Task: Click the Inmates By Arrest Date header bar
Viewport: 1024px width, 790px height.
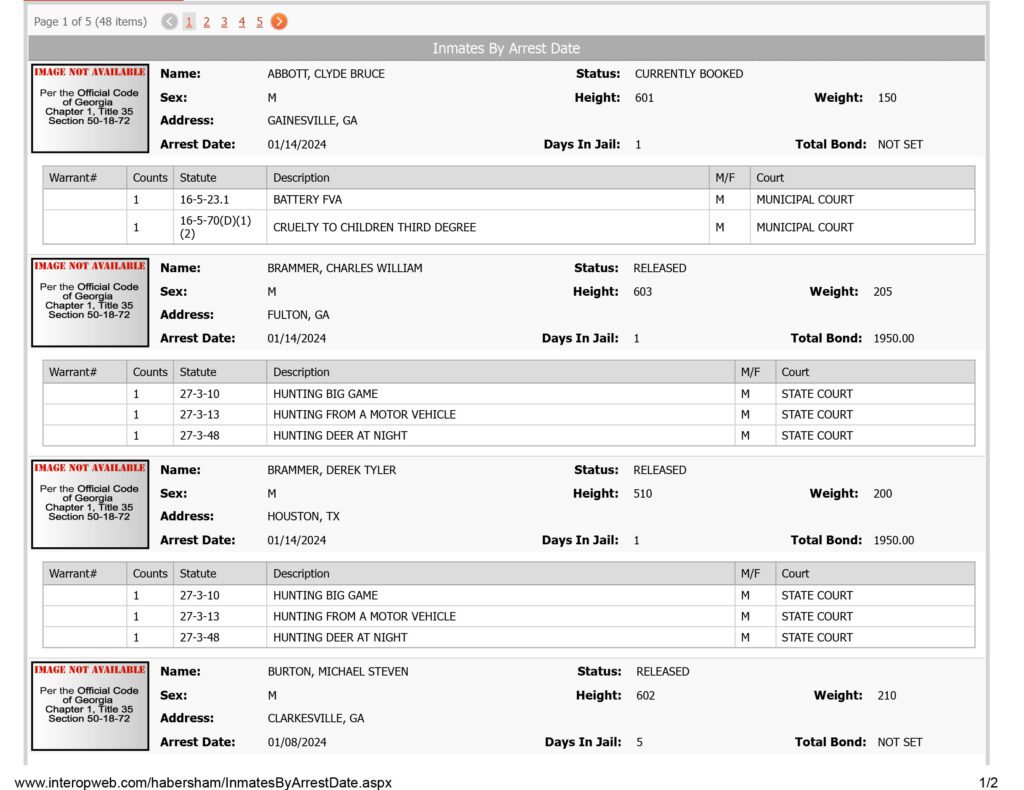Action: [506, 48]
